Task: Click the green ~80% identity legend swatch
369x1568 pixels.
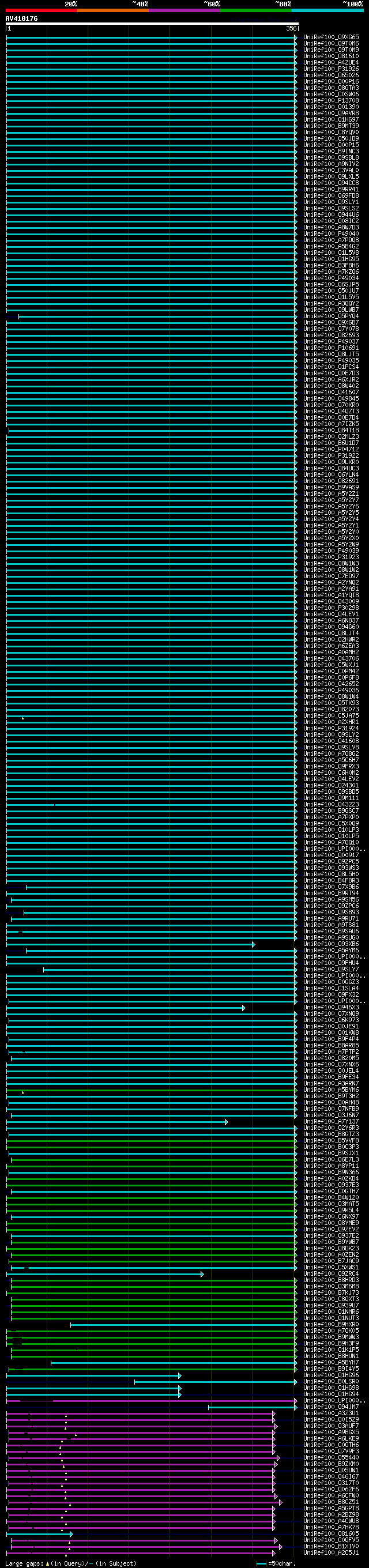Action: [256, 10]
